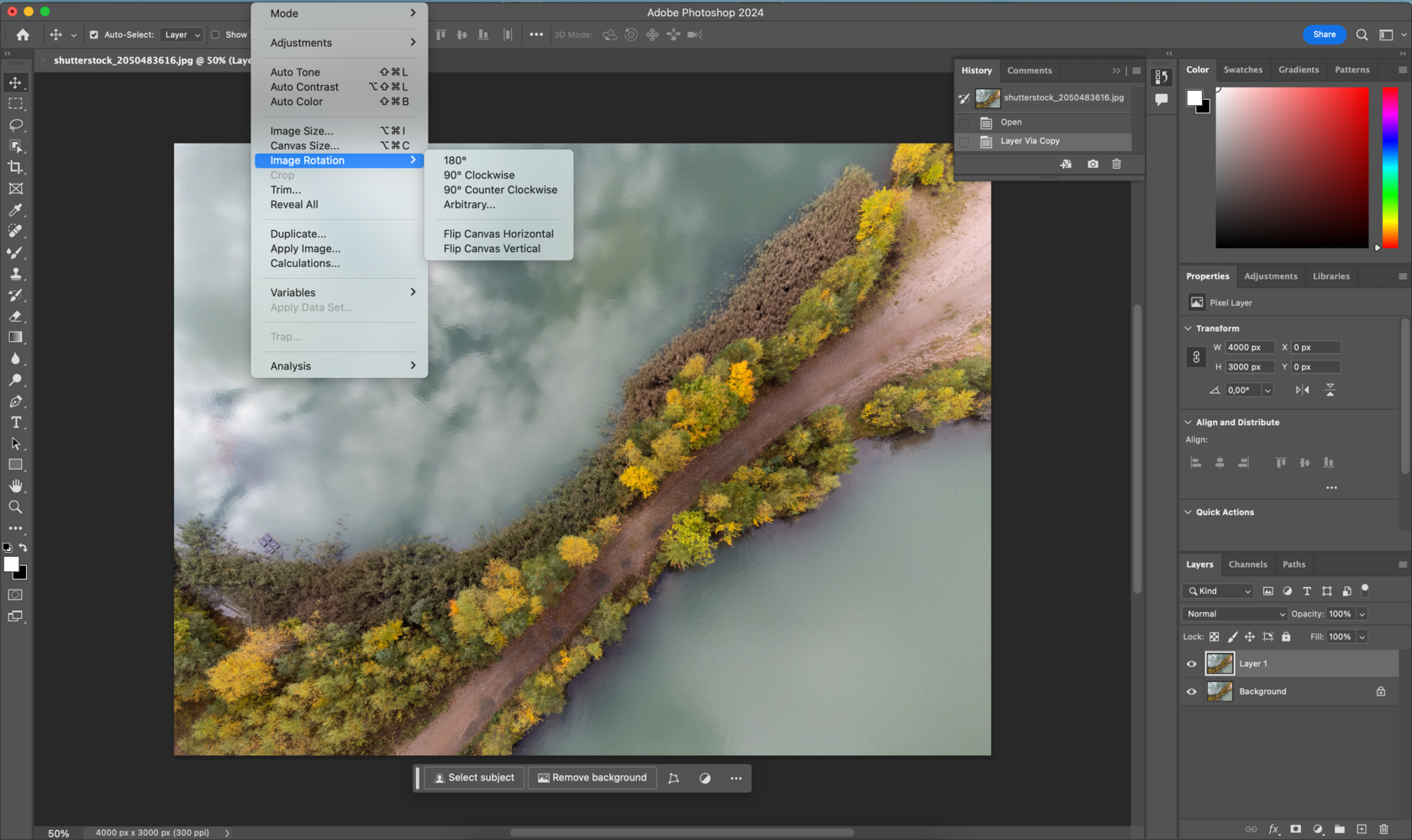Select the Clone Stamp tool
Screen dimensions: 1412x840
tap(15, 273)
